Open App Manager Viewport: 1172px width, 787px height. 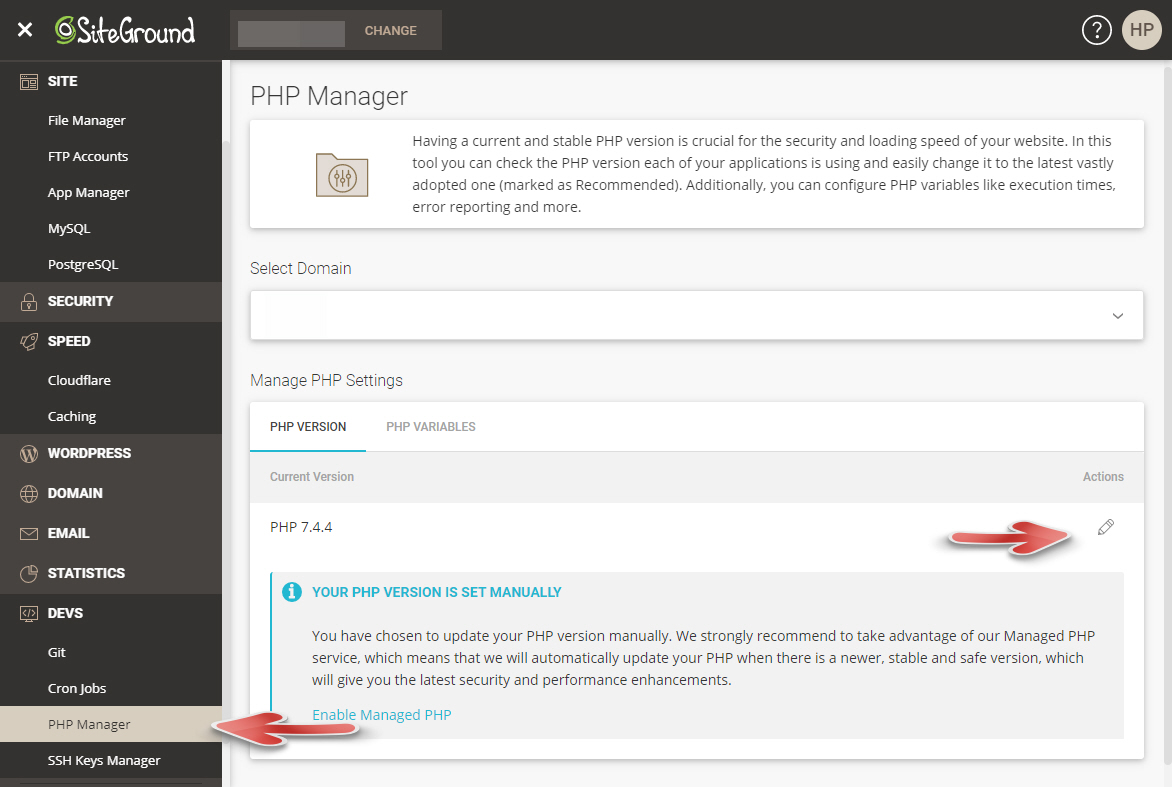(88, 192)
